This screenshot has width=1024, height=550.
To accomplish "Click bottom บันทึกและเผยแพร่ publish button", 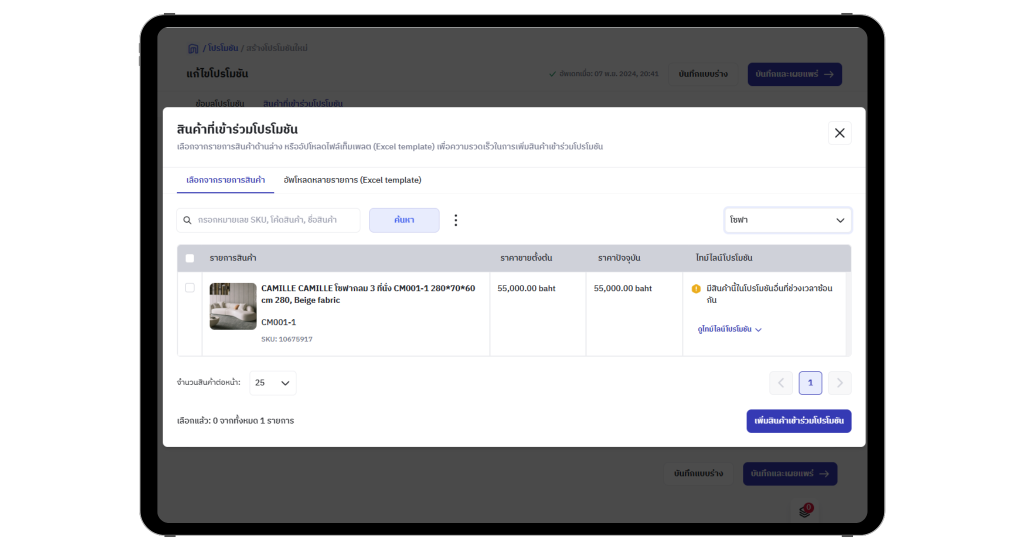I will (790, 474).
